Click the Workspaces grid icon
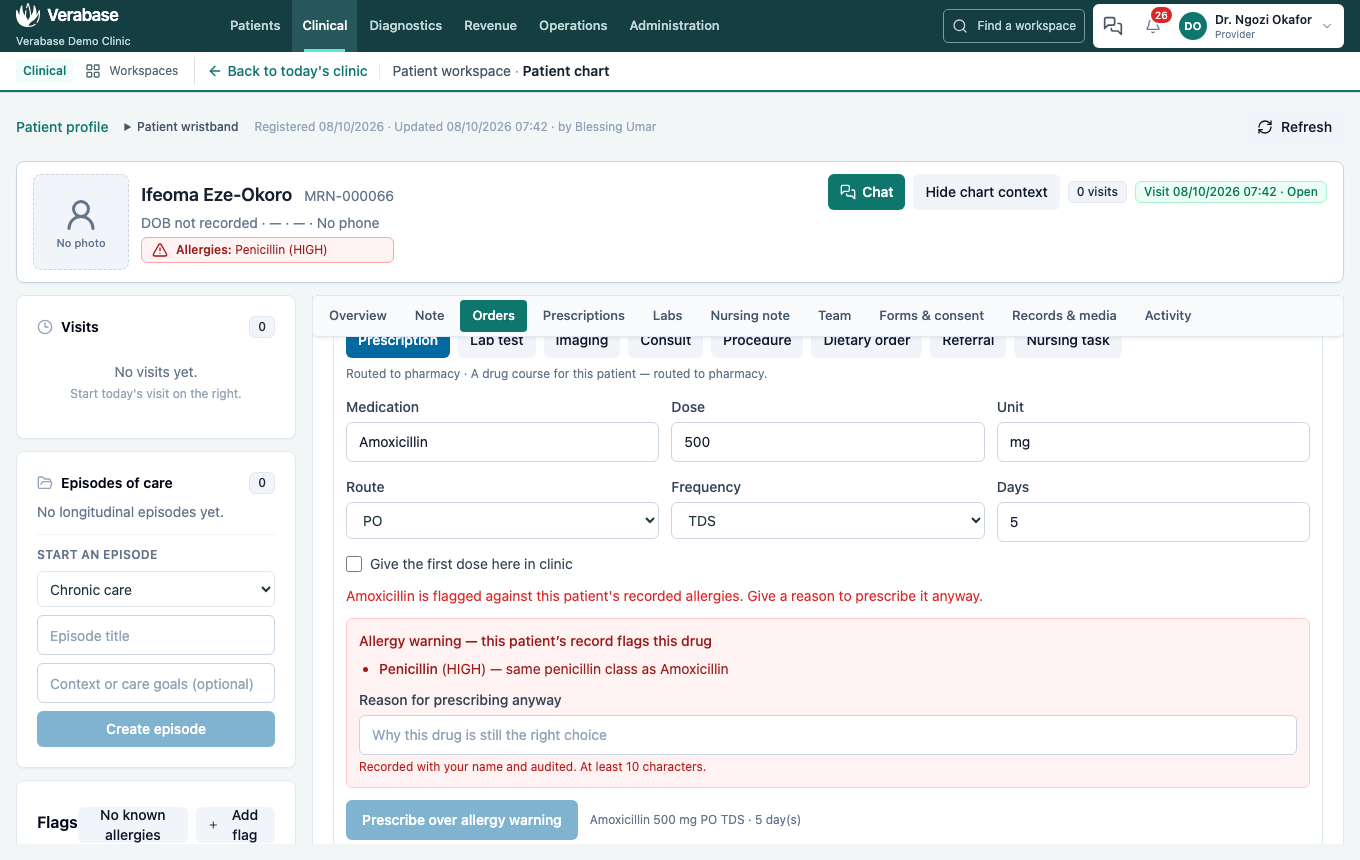Viewport: 1360px width, 860px height. [93, 71]
